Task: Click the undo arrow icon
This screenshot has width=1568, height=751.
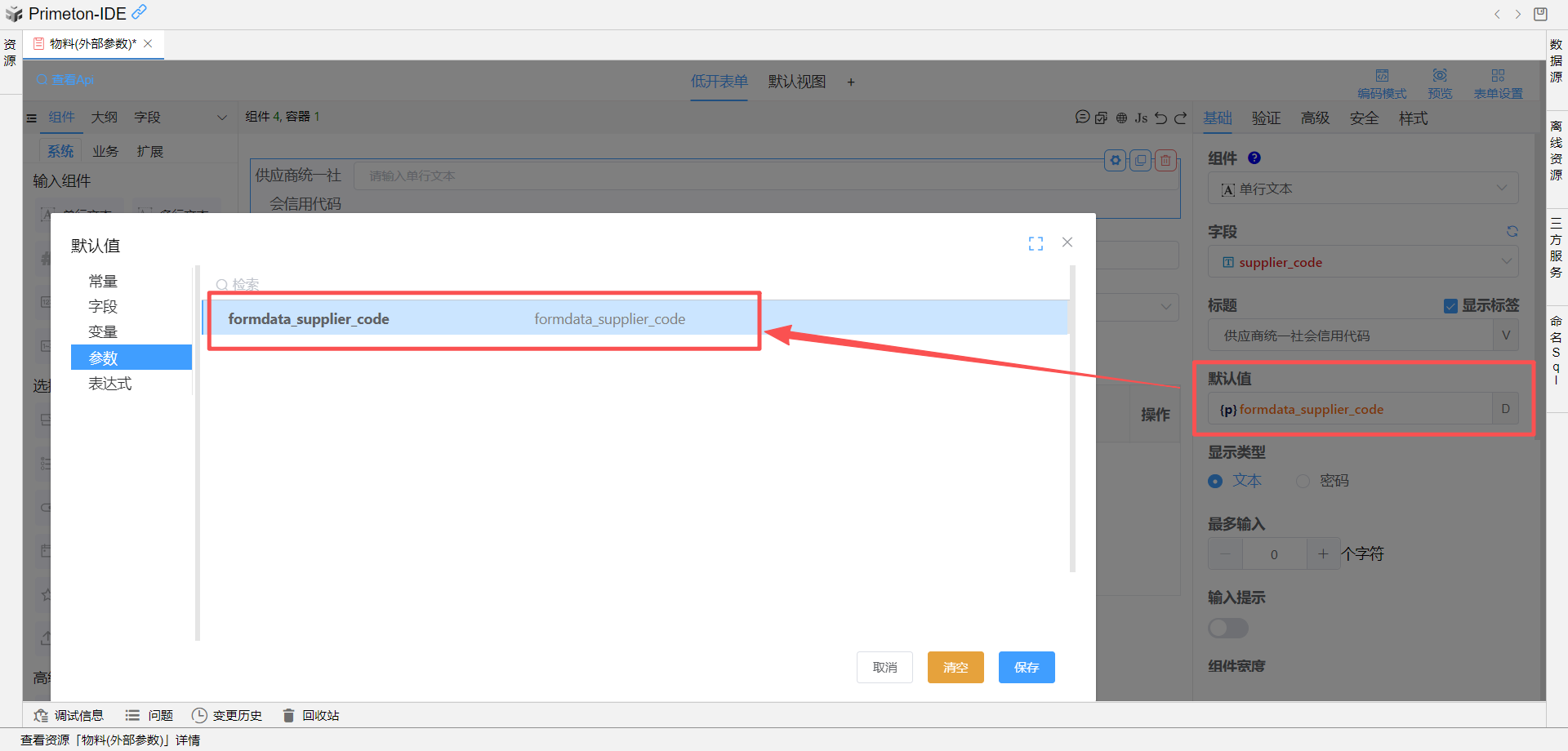Action: [1160, 118]
